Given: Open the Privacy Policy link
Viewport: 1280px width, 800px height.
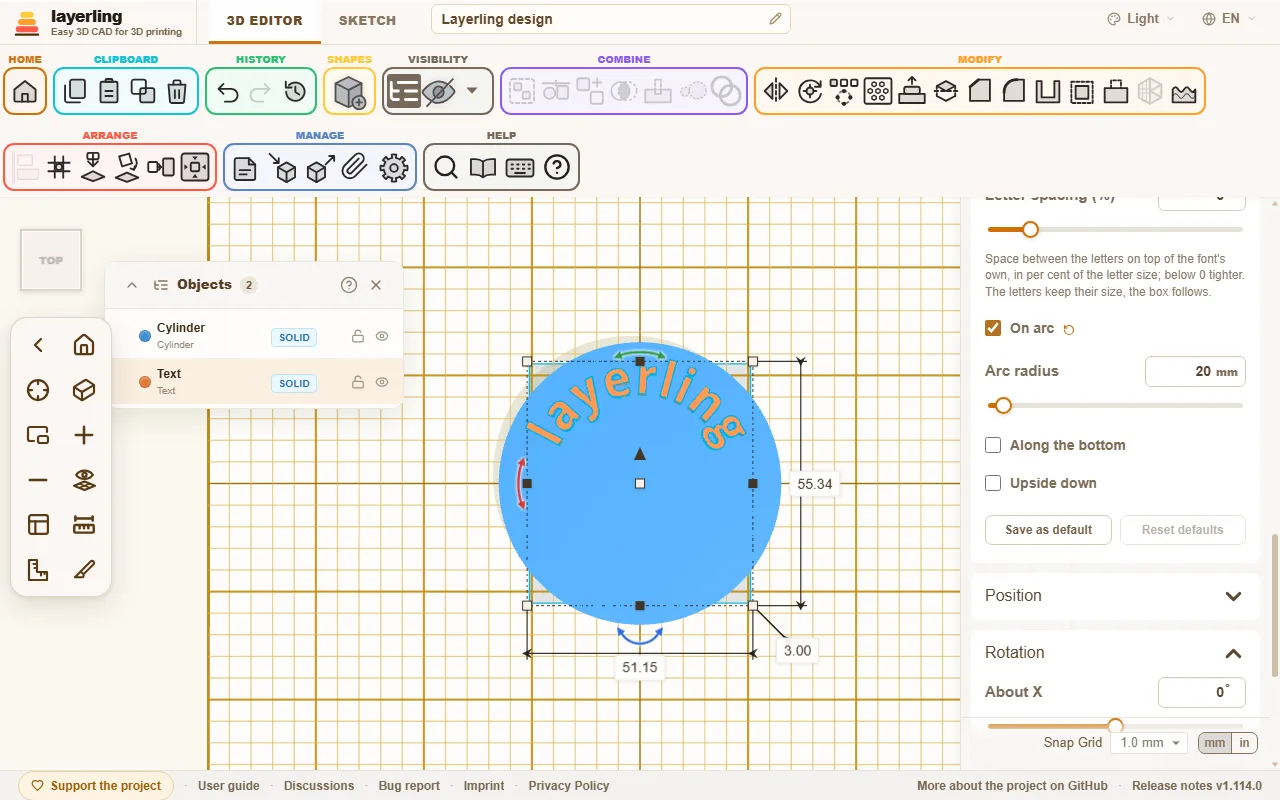Looking at the screenshot, I should tap(569, 786).
